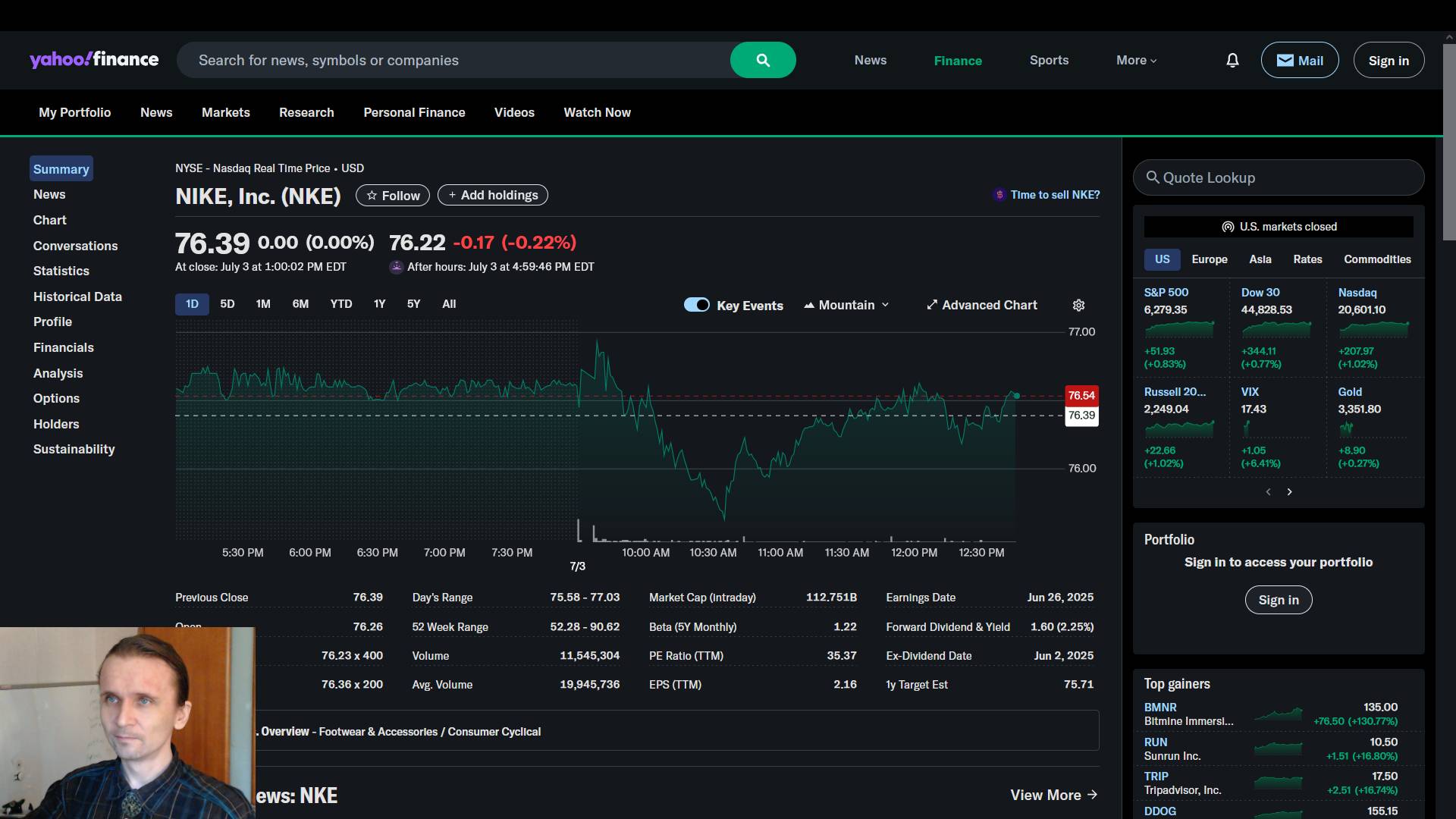Click the green search magnifier button
This screenshot has height=819, width=1456.
(x=763, y=60)
